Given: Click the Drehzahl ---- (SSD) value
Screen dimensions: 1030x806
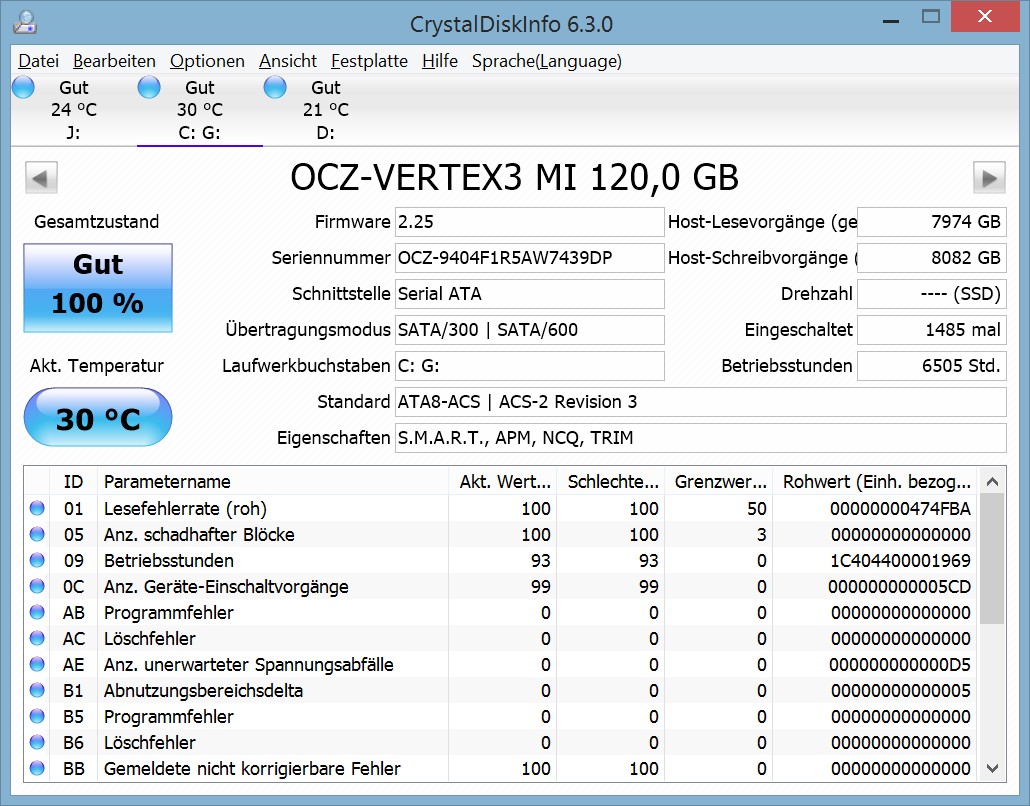Looking at the screenshot, I should click(931, 294).
